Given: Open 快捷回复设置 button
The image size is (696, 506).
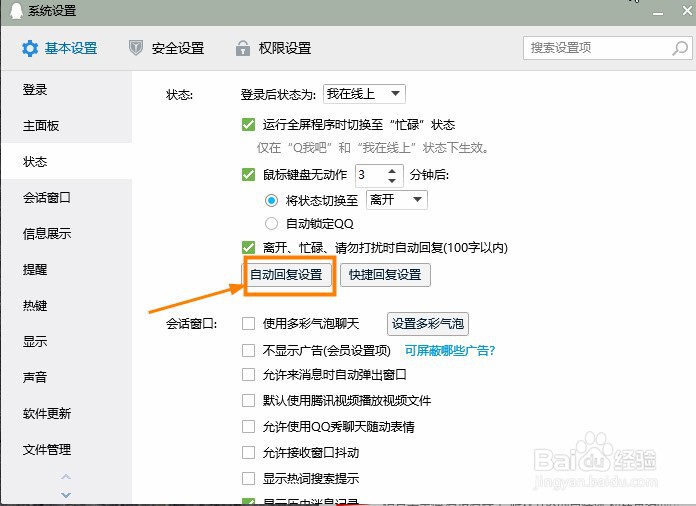Looking at the screenshot, I should [385, 275].
